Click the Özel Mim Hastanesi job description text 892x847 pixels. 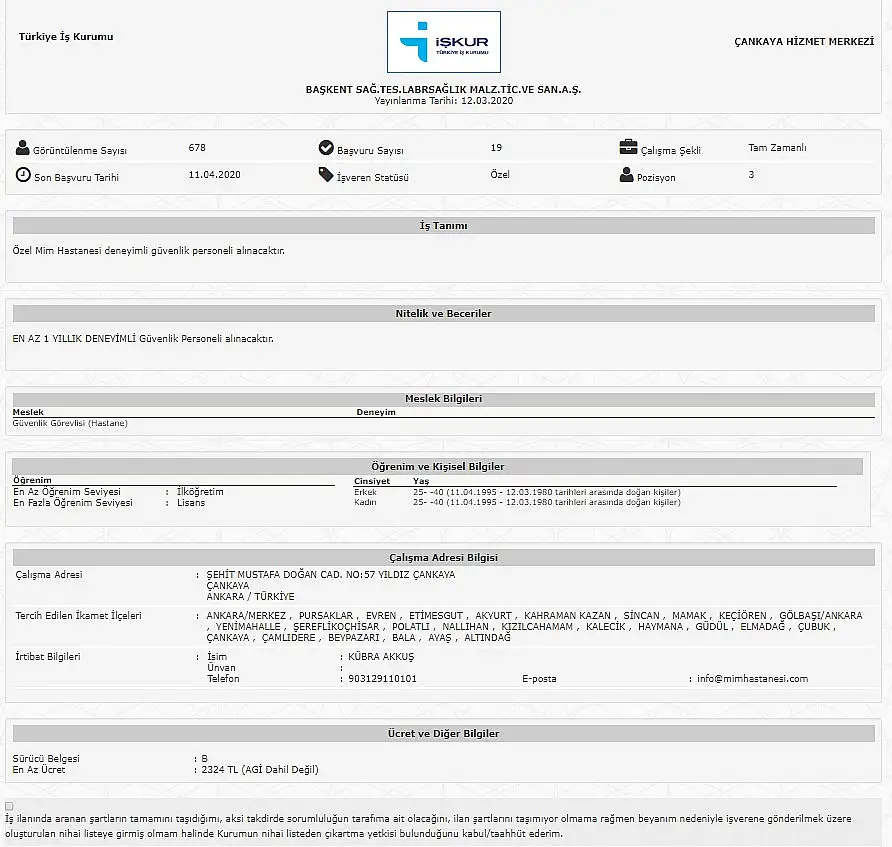click(148, 250)
